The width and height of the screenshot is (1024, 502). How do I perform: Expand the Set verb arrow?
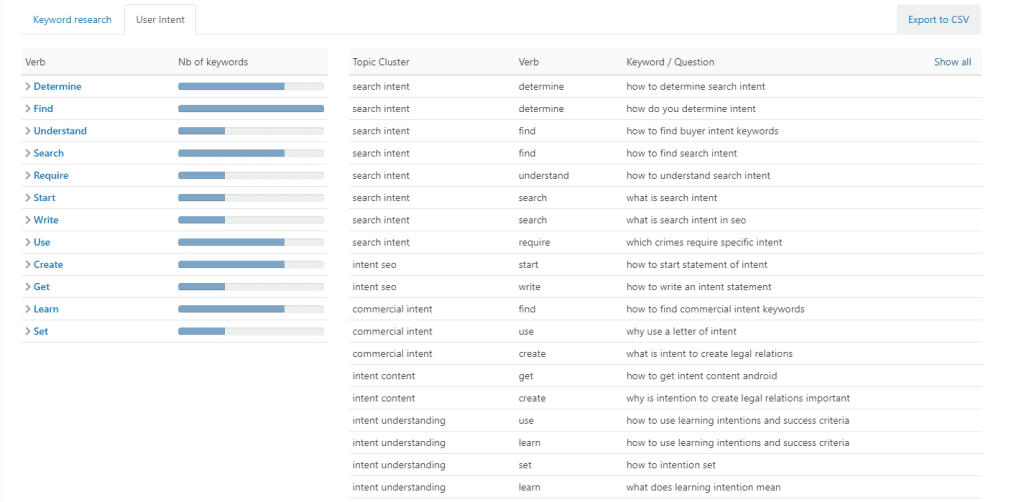tap(28, 331)
